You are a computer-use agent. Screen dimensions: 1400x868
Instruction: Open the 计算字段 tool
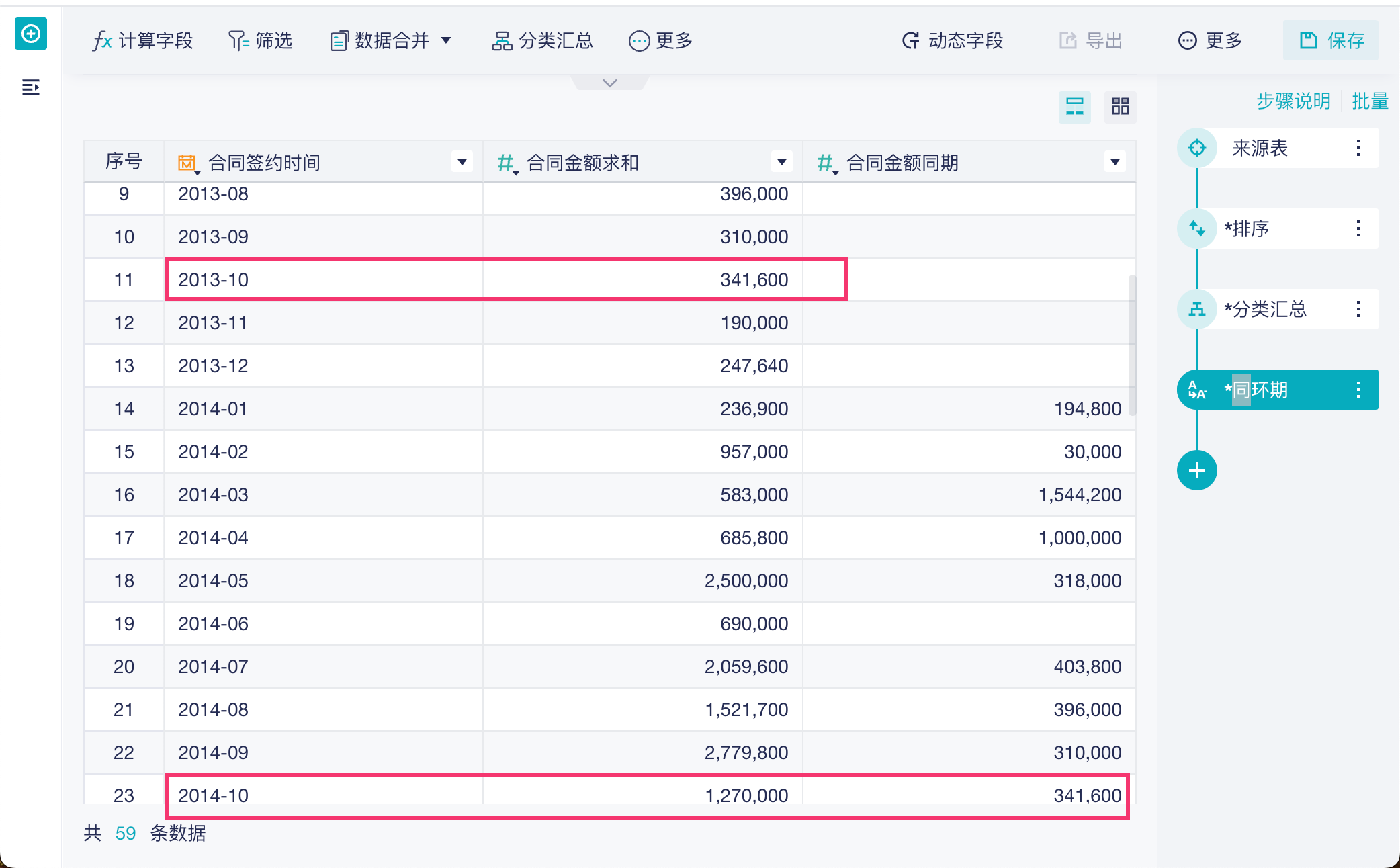pos(142,41)
